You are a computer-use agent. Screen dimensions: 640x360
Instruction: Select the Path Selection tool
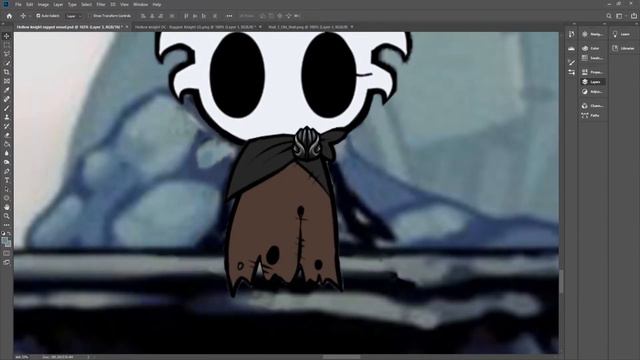(x=7, y=189)
